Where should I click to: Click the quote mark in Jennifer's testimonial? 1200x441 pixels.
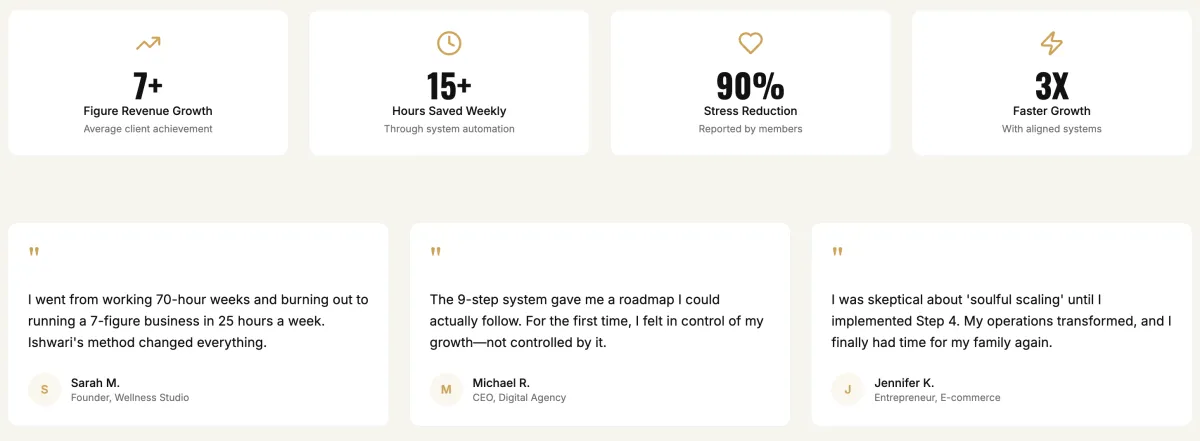[837, 252]
